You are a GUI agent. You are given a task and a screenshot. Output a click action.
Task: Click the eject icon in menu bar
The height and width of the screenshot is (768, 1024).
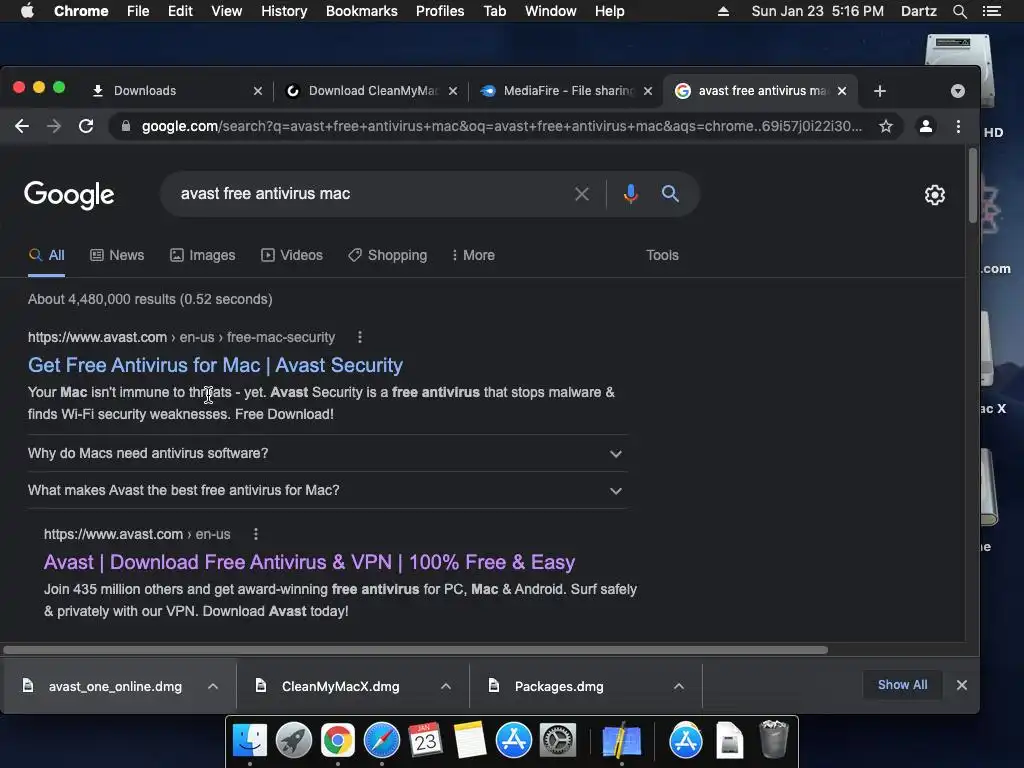(724, 11)
